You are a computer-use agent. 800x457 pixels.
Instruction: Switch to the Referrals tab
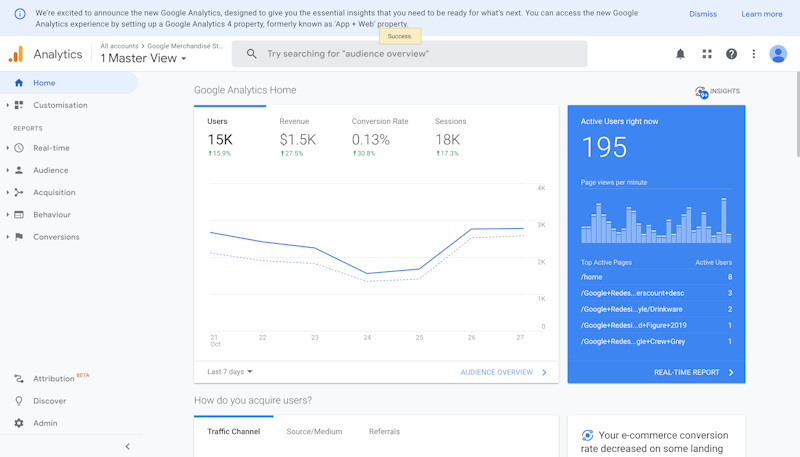tap(384, 432)
